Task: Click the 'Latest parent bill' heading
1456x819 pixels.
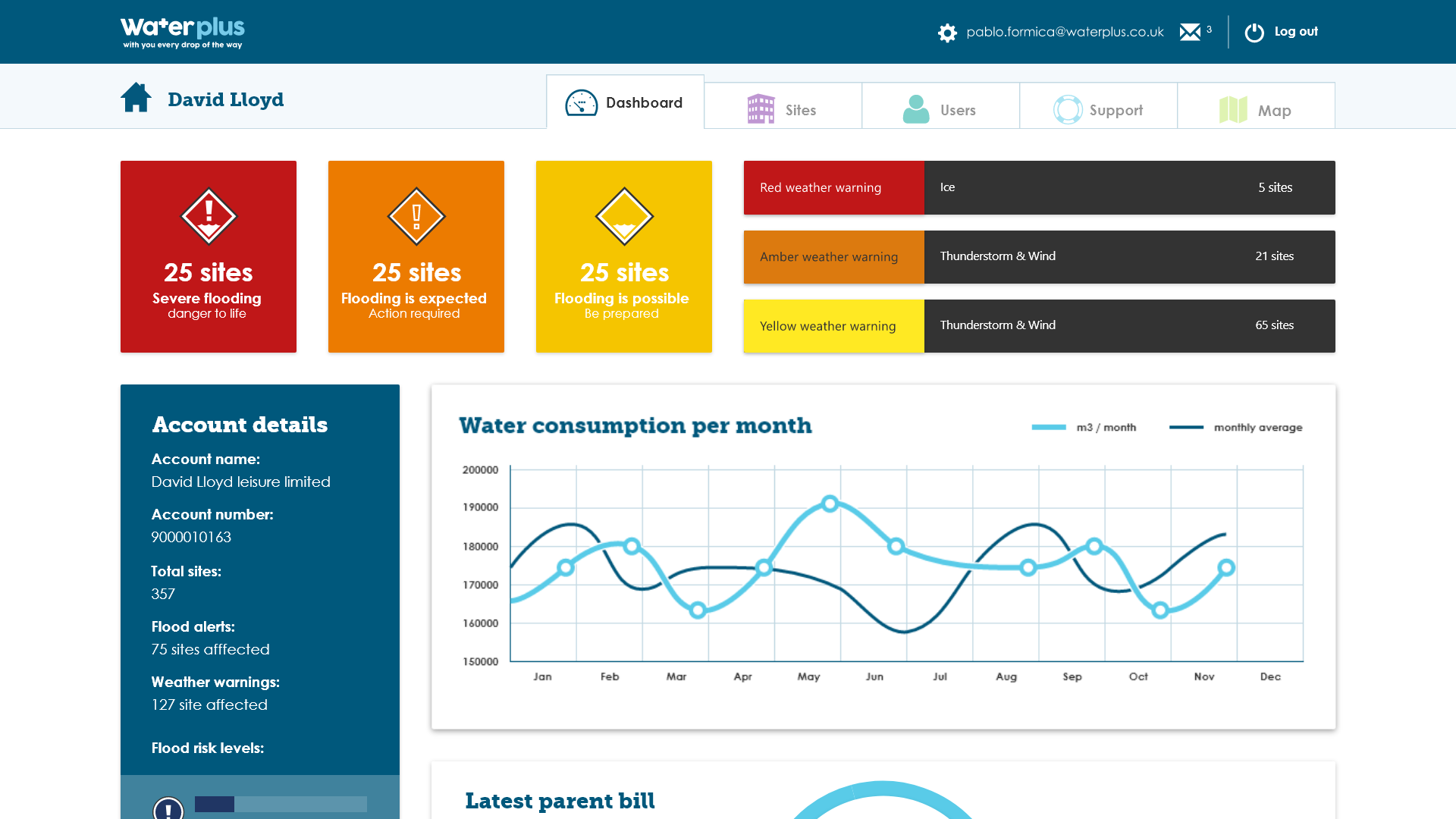Action: pos(560,801)
